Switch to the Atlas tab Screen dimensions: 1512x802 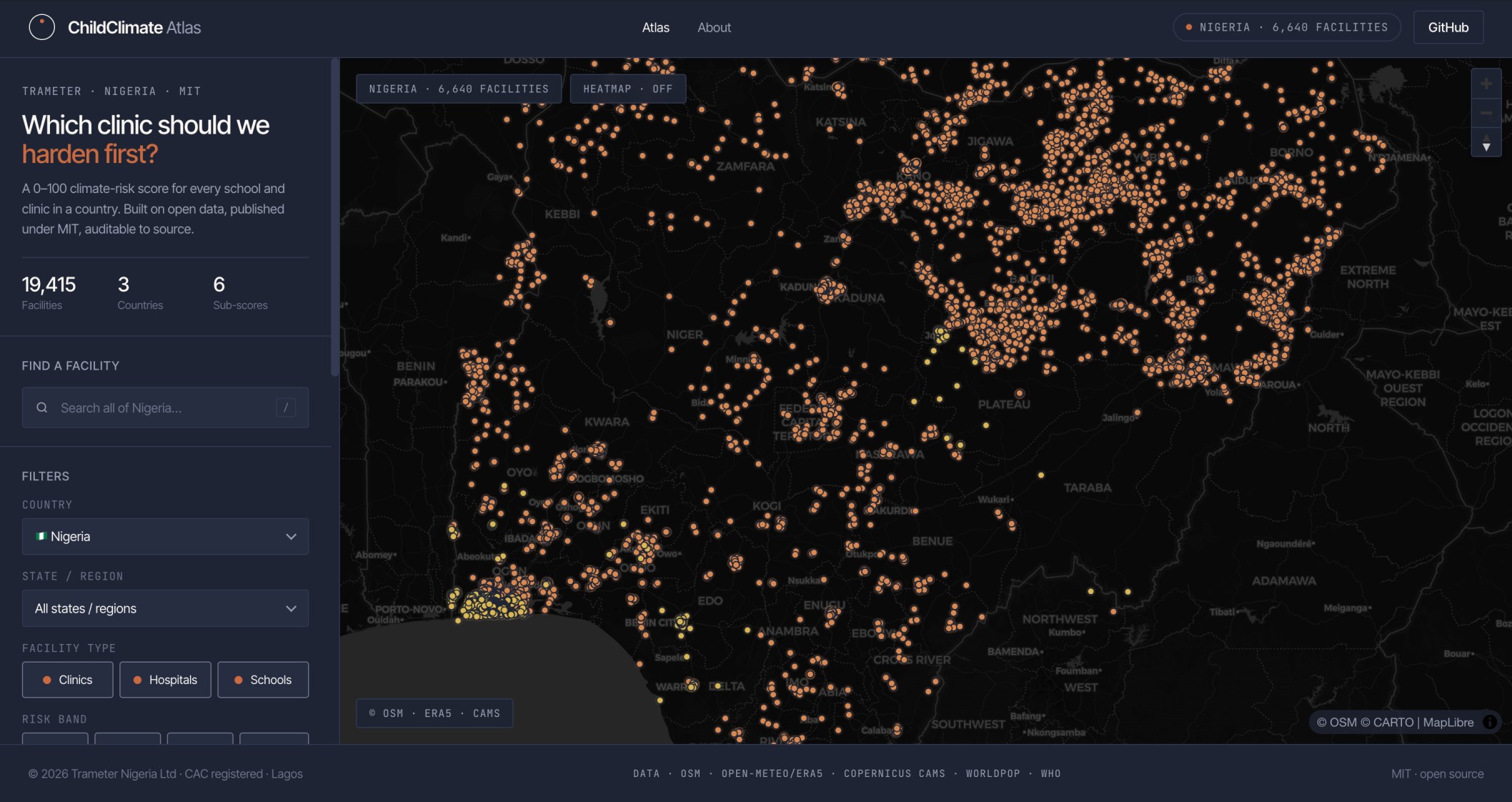pos(655,27)
